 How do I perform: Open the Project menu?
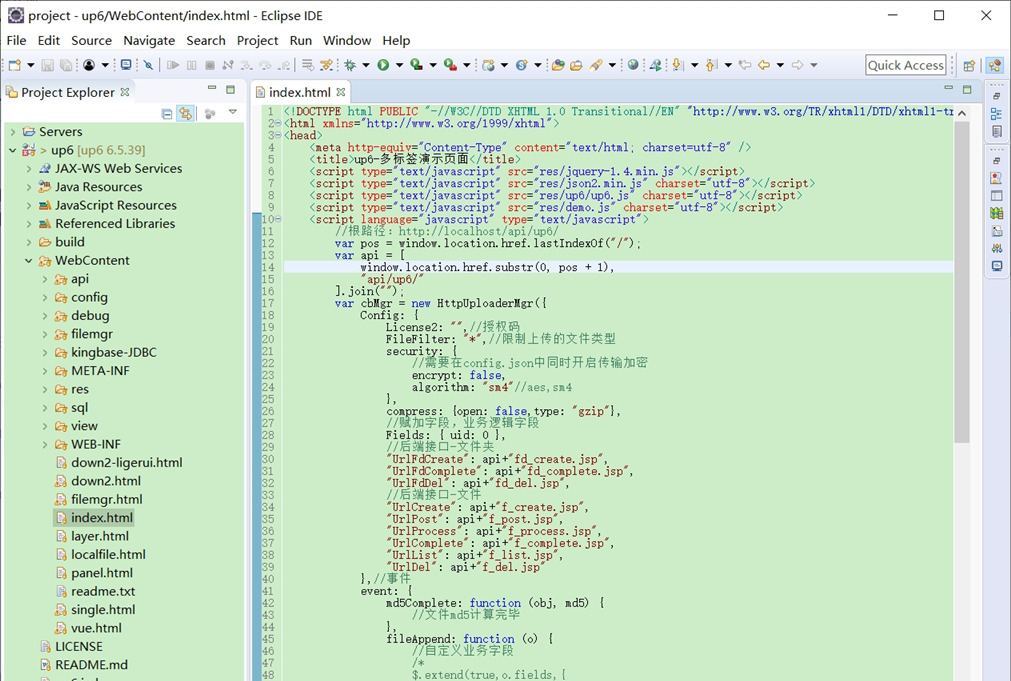pyautogui.click(x=257, y=40)
